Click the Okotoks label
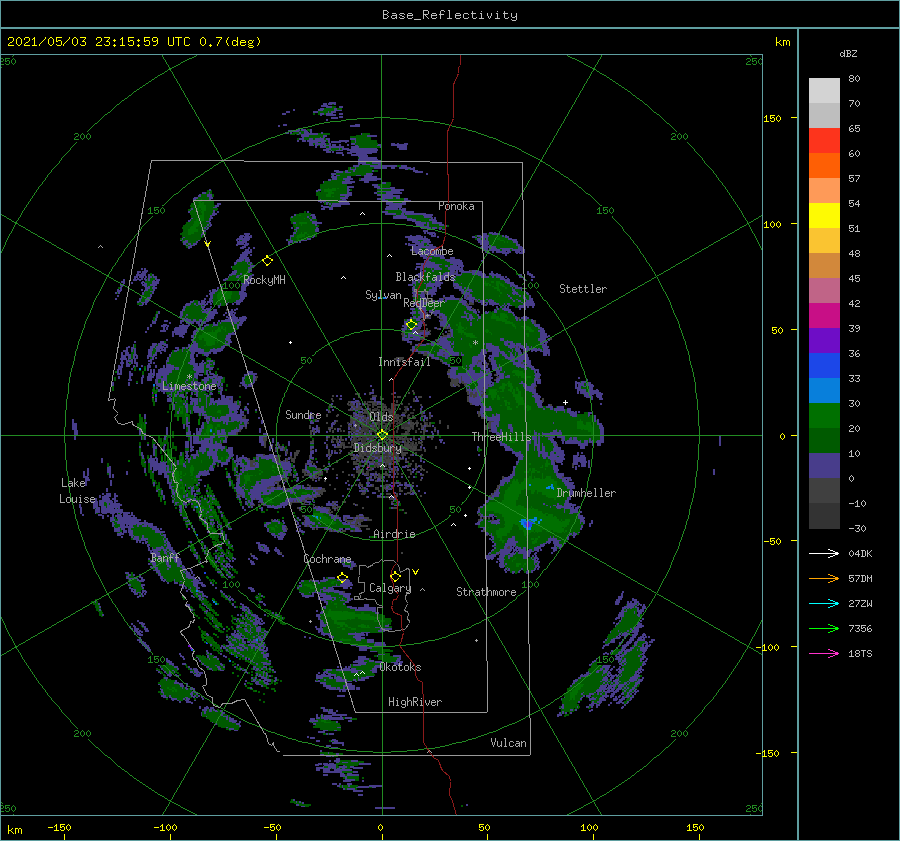 point(400,667)
